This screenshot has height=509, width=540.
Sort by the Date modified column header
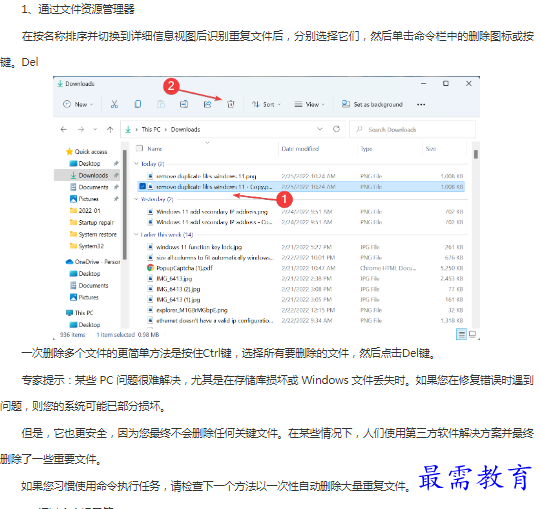pos(300,149)
